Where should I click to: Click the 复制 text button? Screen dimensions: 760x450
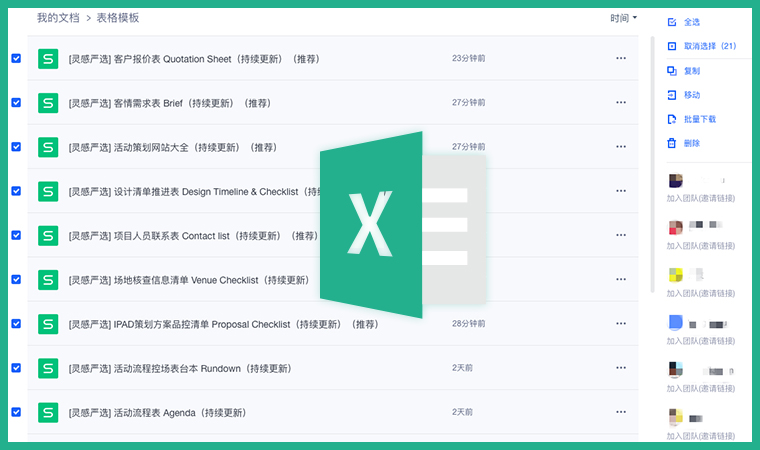pyautogui.click(x=692, y=71)
